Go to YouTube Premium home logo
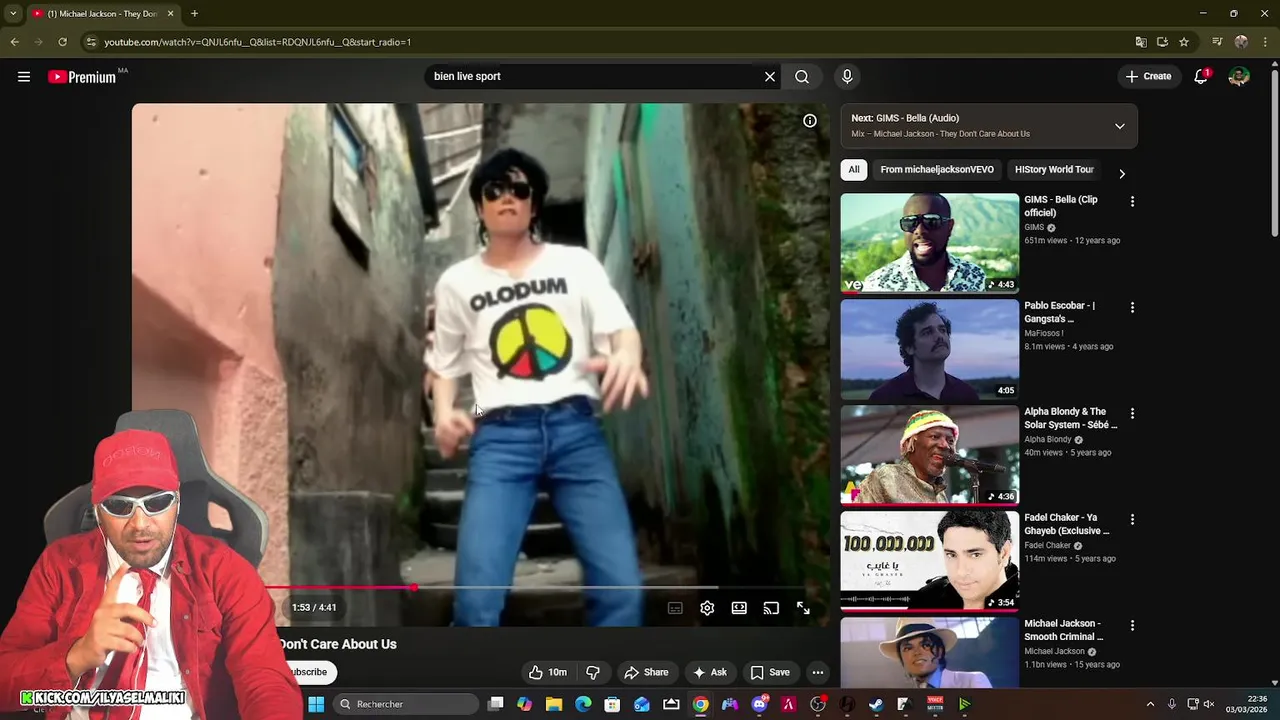The height and width of the screenshot is (720, 1280). [x=82, y=77]
